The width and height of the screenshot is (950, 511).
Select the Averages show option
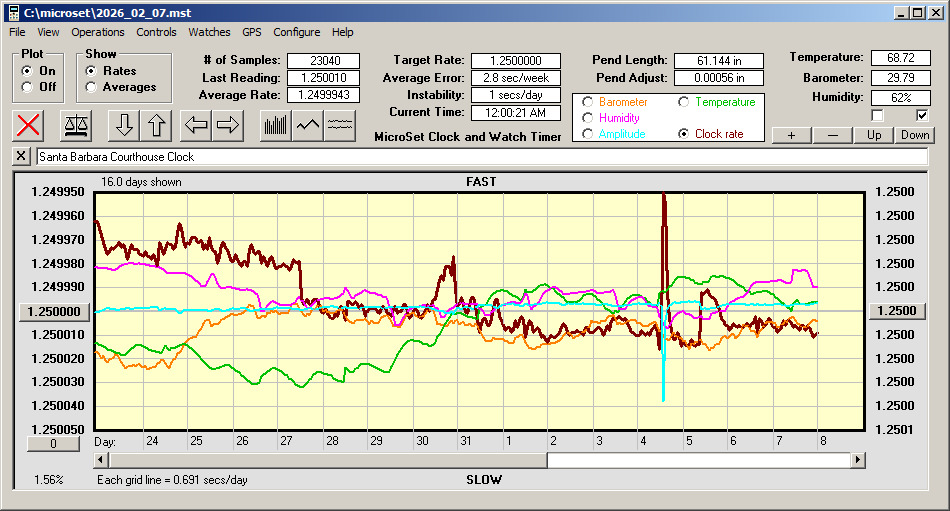92,87
